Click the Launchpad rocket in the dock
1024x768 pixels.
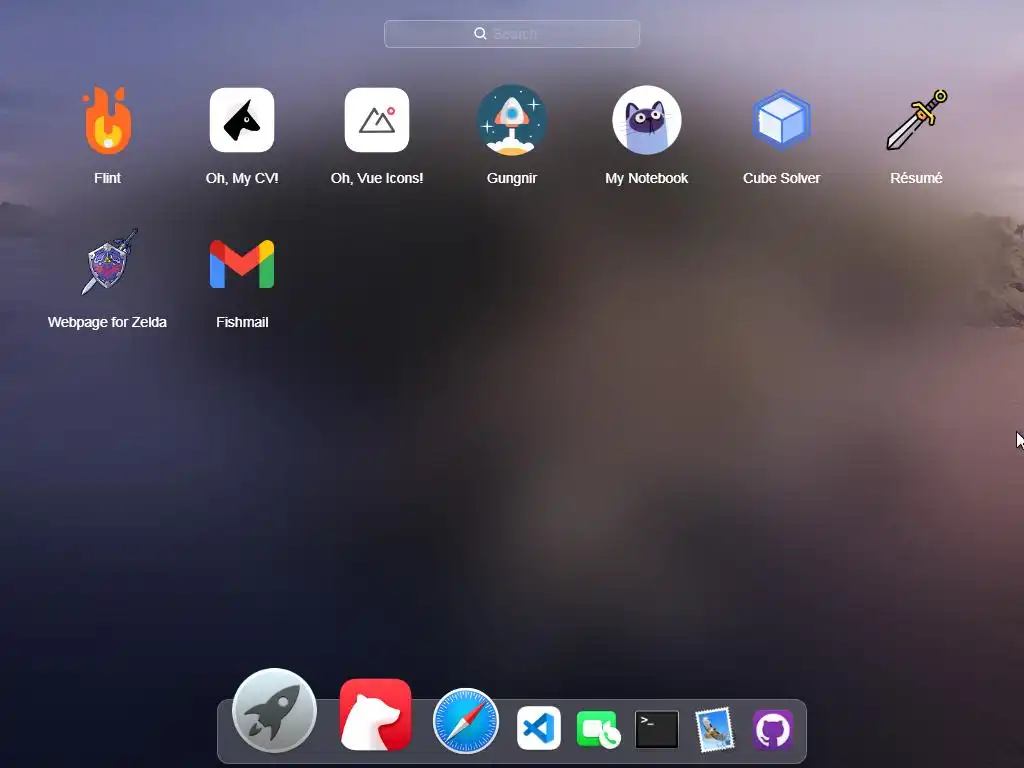pos(274,711)
